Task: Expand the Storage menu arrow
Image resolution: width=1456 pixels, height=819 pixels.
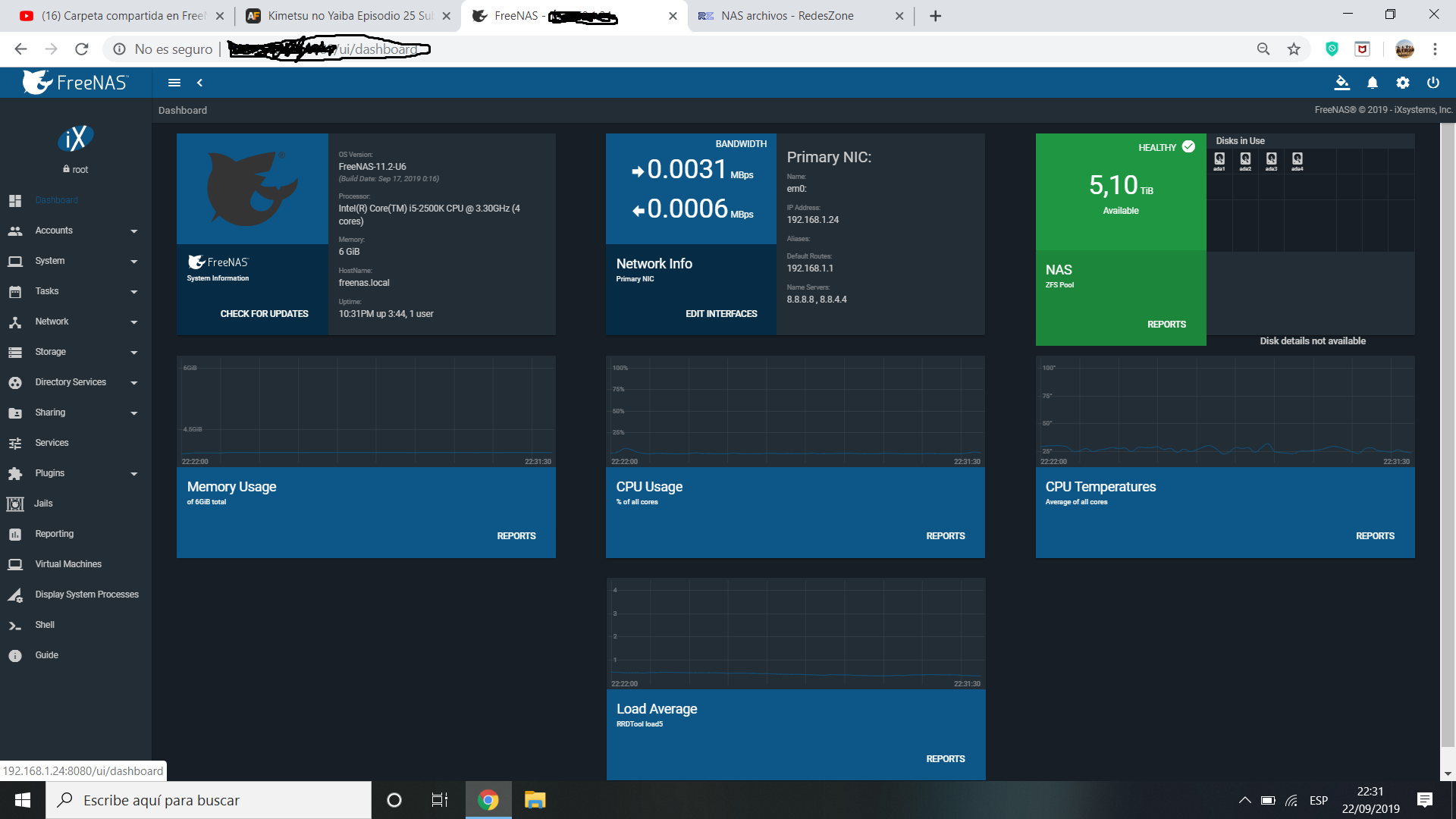Action: [134, 353]
